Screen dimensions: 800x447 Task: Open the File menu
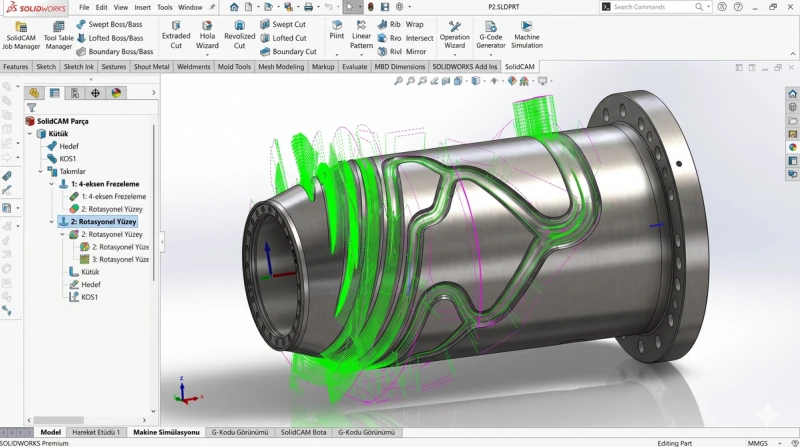84,7
